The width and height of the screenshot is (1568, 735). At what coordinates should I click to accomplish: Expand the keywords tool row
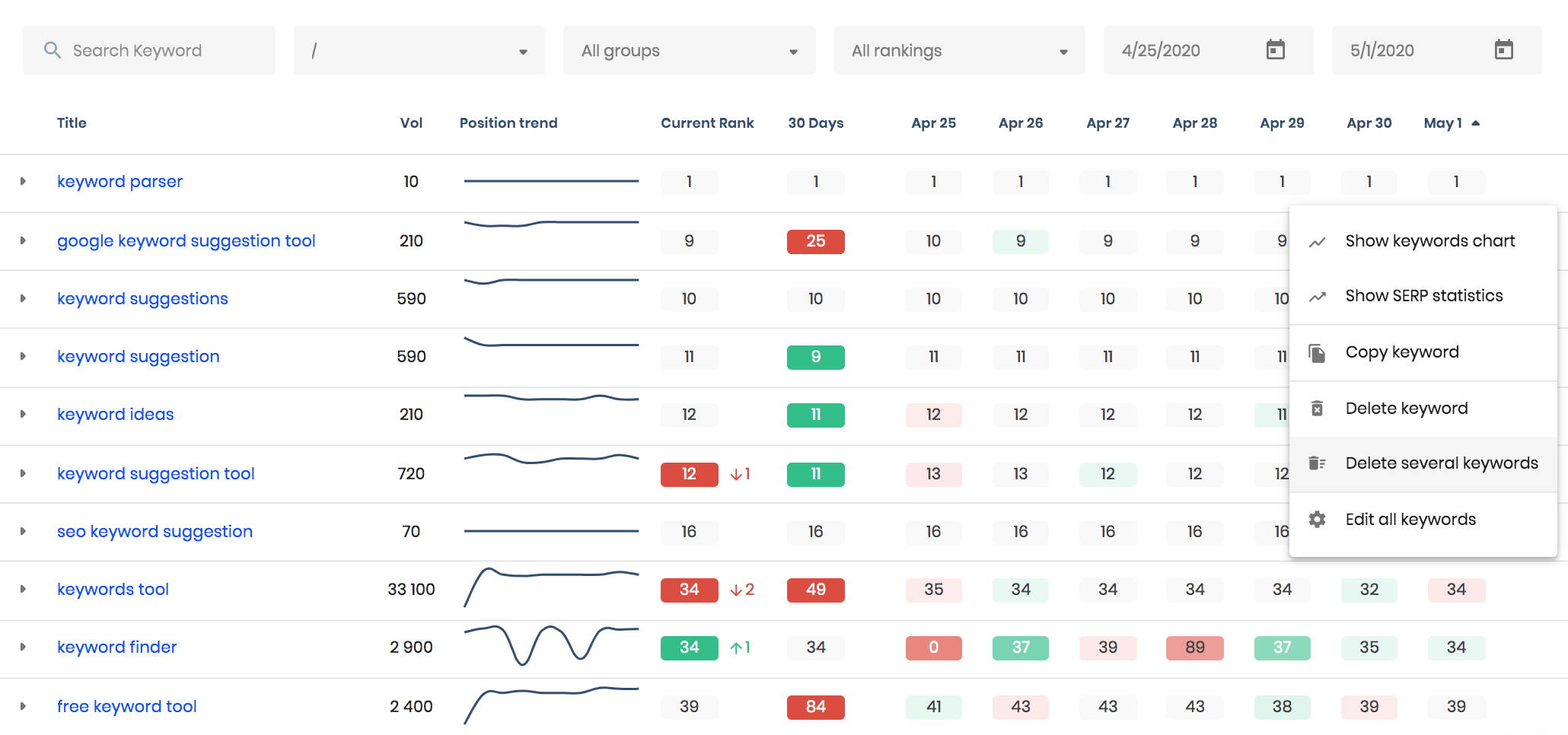(23, 589)
